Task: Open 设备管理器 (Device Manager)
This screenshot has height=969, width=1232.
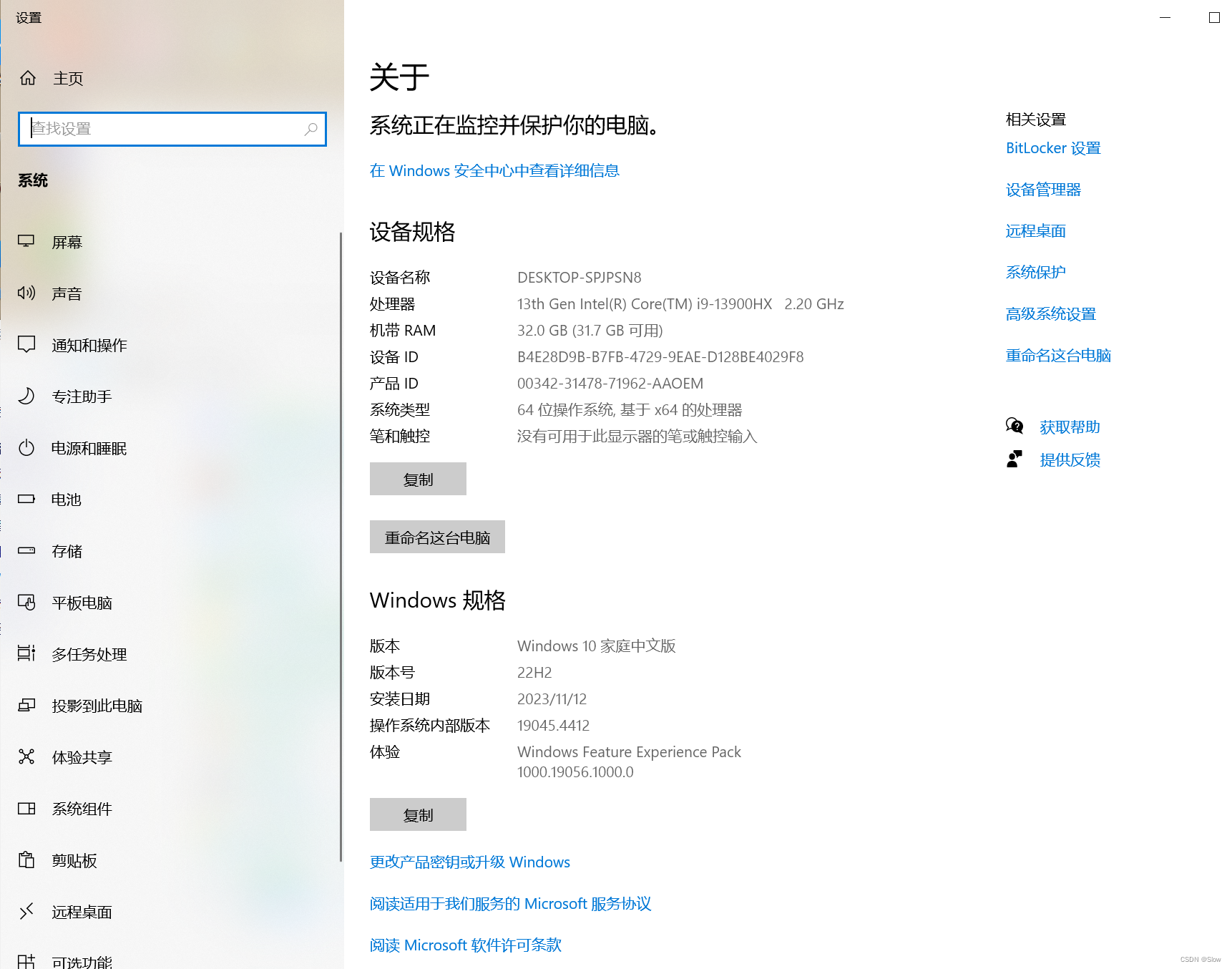Action: click(x=1042, y=189)
